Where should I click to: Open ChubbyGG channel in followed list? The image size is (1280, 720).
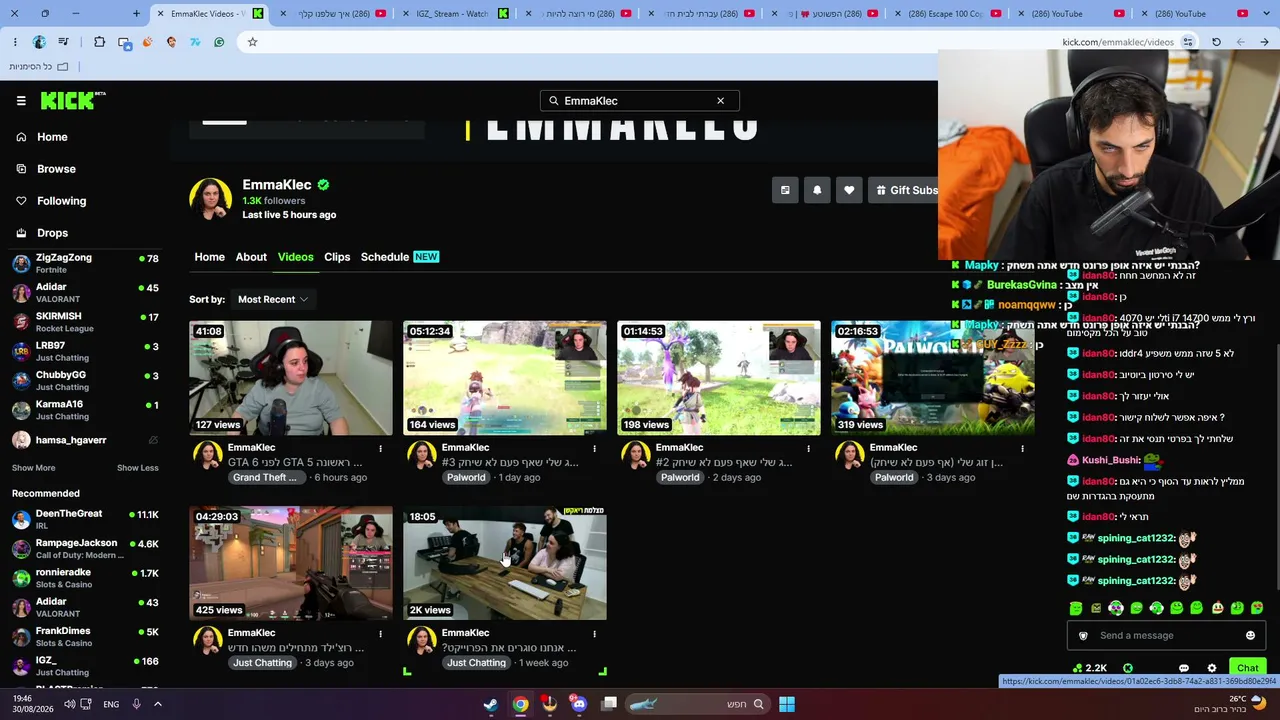pyautogui.click(x=85, y=381)
